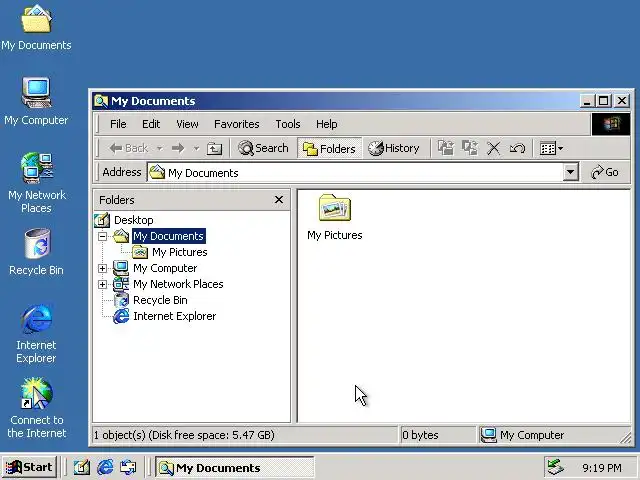Click the Forward arrow toolbar button
The image size is (640, 480).
tap(178, 148)
